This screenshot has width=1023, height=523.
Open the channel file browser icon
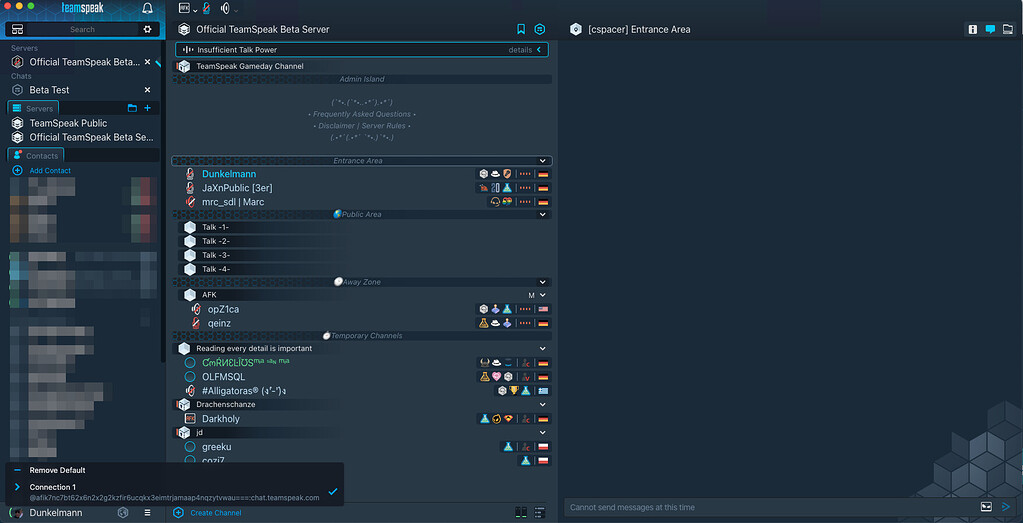point(1007,29)
